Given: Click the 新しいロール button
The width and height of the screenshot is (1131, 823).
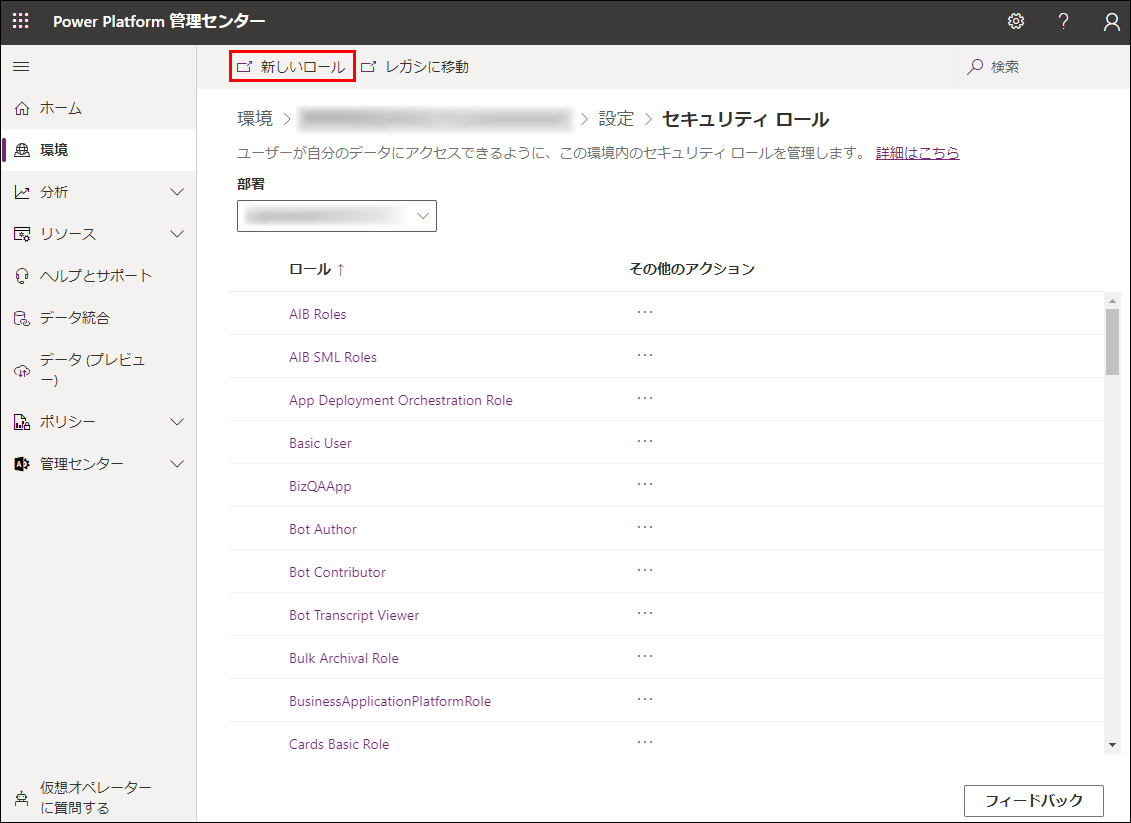Looking at the screenshot, I should (292, 66).
